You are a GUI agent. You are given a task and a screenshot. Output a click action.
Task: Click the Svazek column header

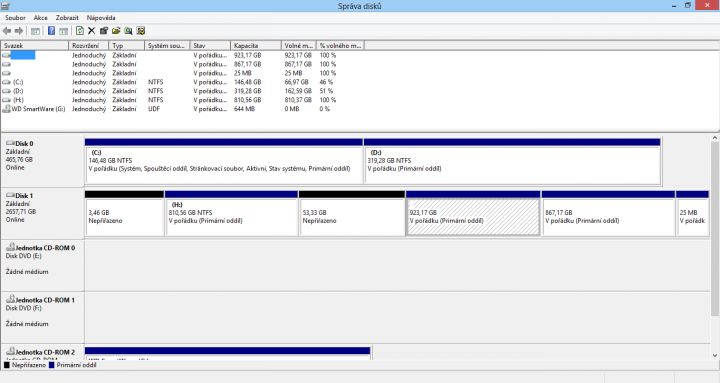click(x=35, y=45)
